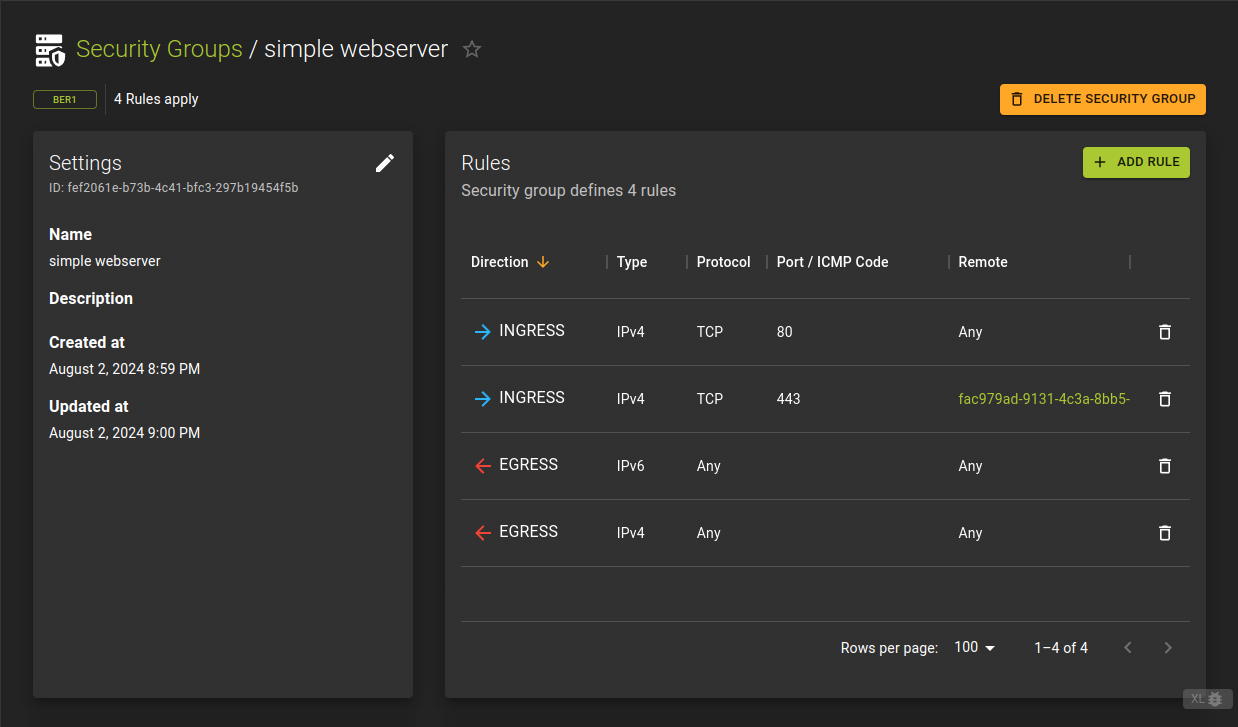
Task: Open the bug report icon beside XL badge
Action: click(1216, 699)
